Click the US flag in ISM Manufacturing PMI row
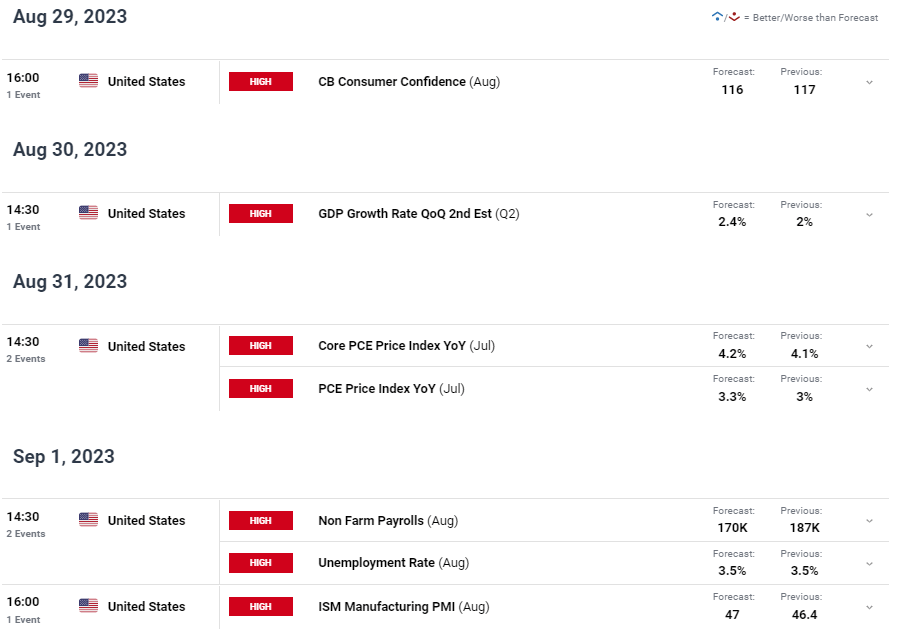The image size is (905, 635). tap(88, 606)
